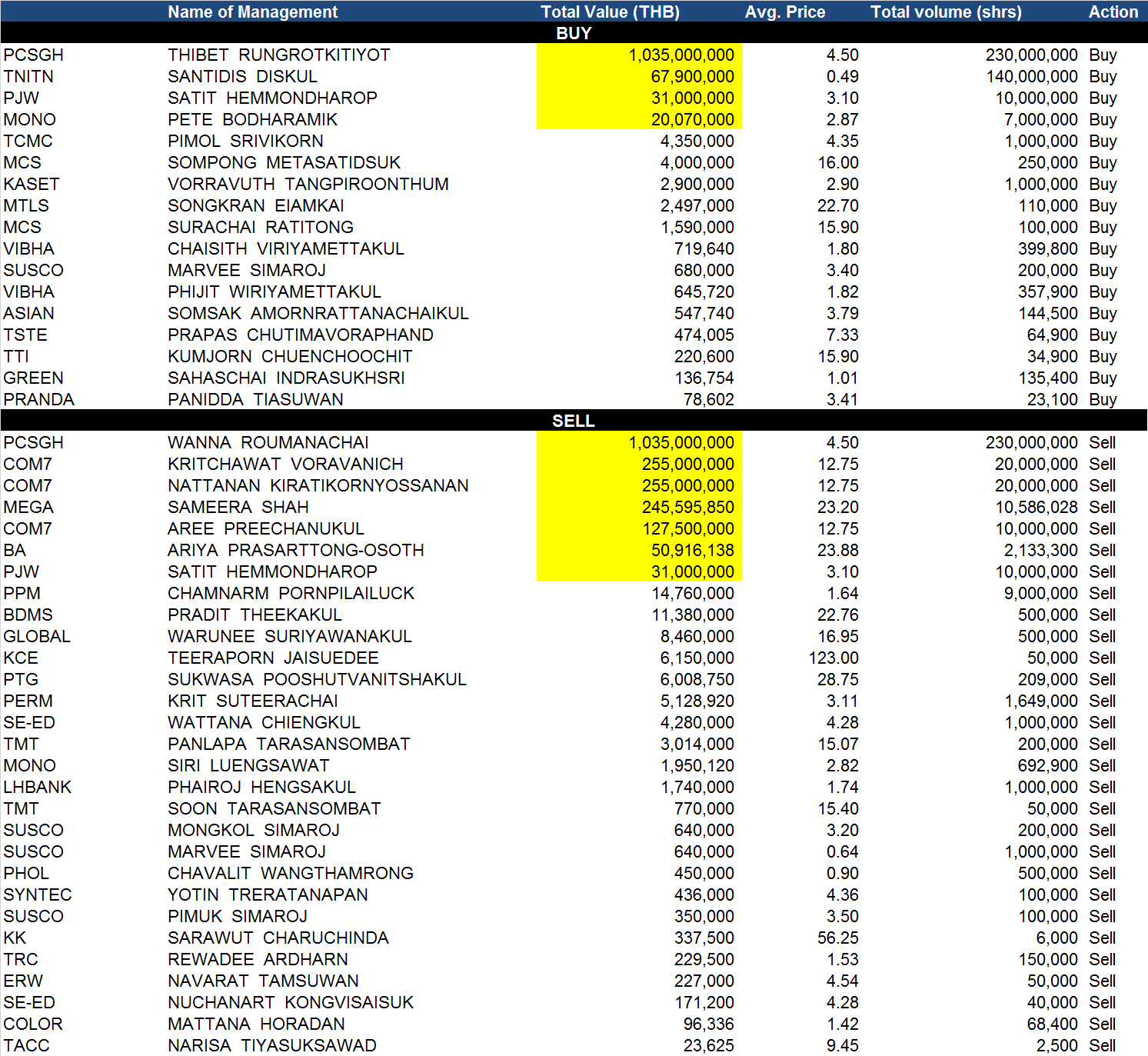The image size is (1148, 1056).
Task: Select the SELL section header bar
Action: pos(574,421)
